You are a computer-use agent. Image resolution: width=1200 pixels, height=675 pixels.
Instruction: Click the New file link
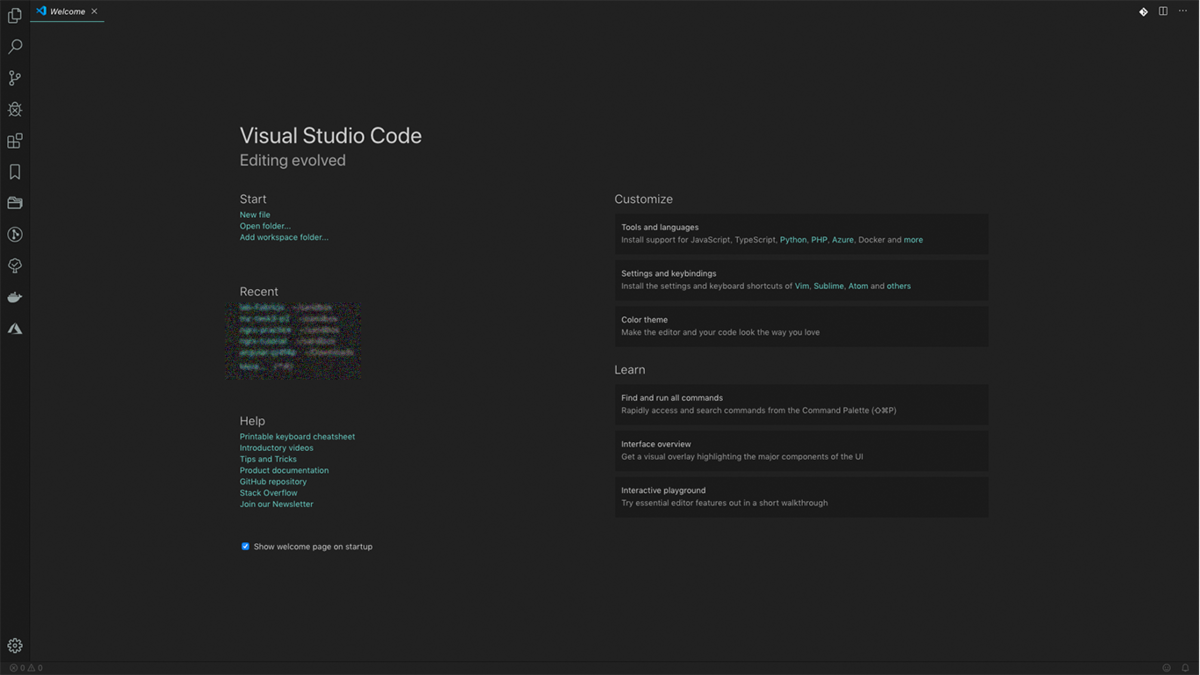click(x=255, y=215)
